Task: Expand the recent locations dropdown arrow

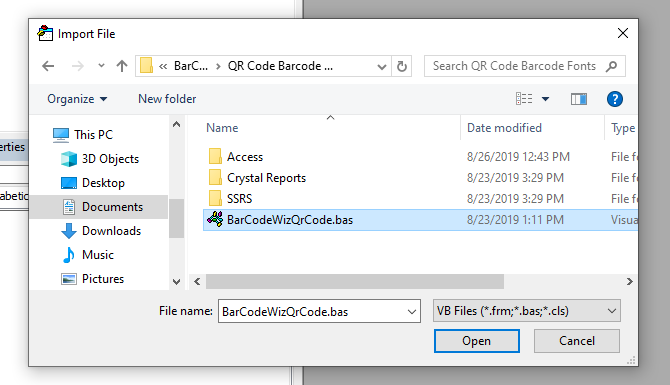Action: click(x=101, y=66)
